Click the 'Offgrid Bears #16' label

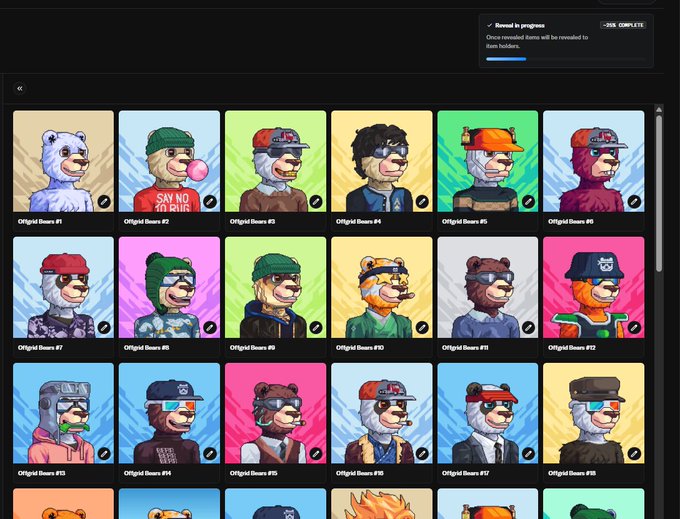click(360, 473)
